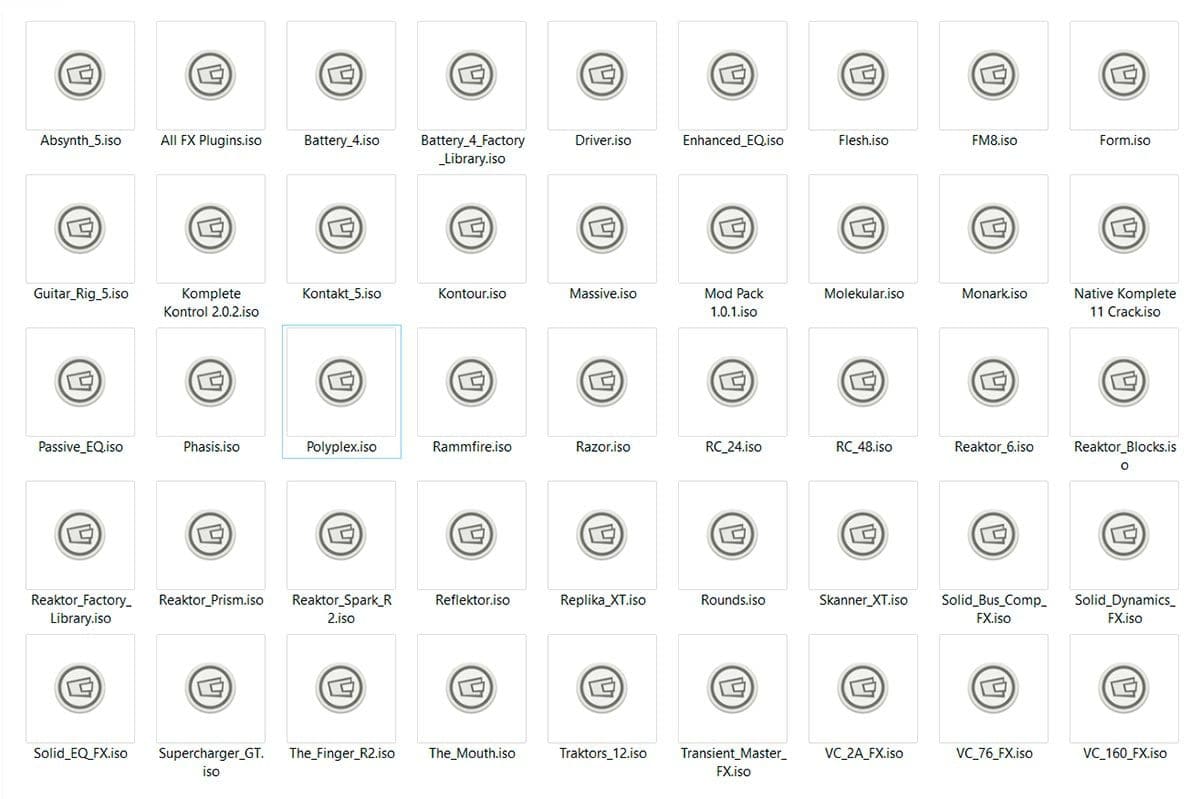The height and width of the screenshot is (799, 1200).
Task: Click the VC_160_FX.iso file name
Action: click(x=1125, y=753)
